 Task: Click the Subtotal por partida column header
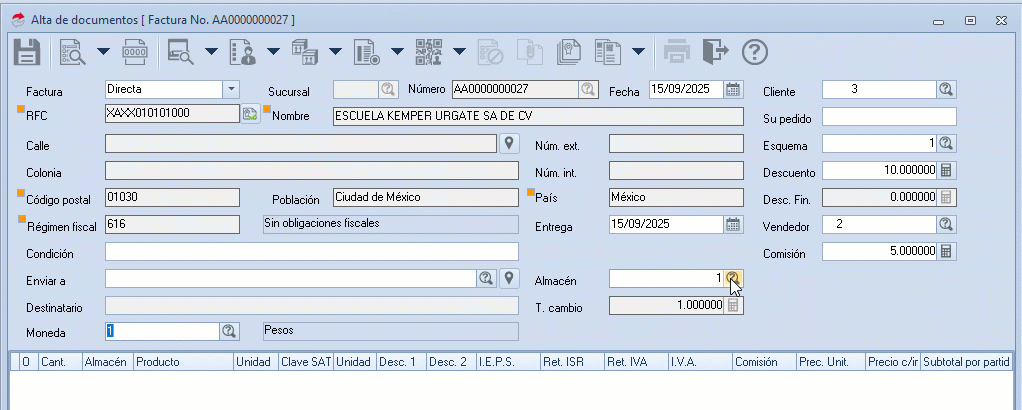pos(966,362)
